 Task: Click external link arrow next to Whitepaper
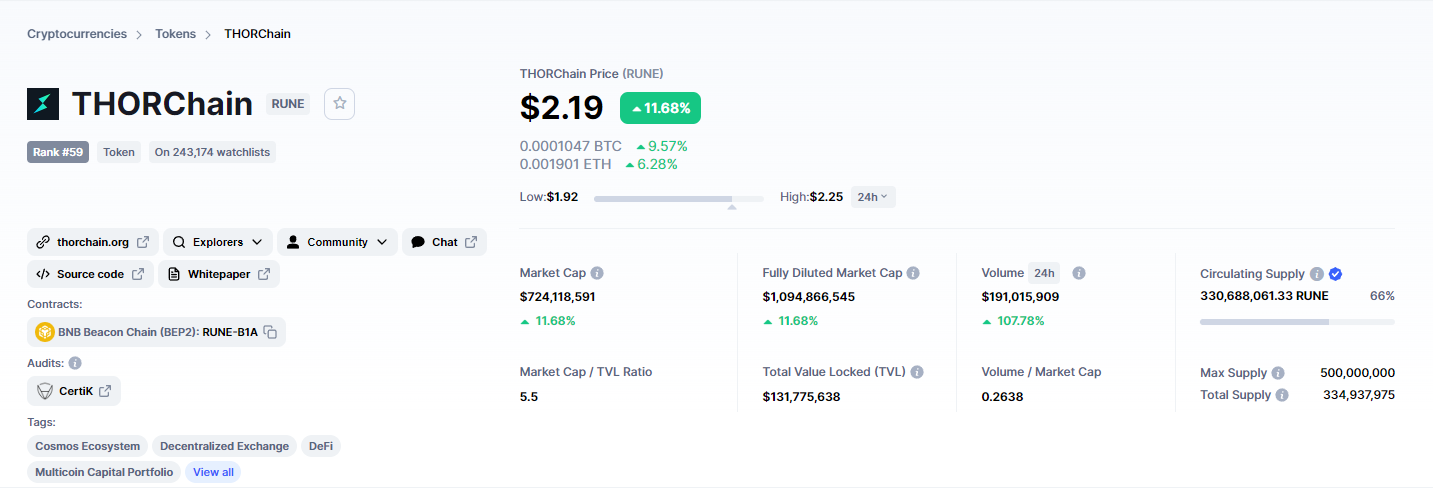[264, 274]
